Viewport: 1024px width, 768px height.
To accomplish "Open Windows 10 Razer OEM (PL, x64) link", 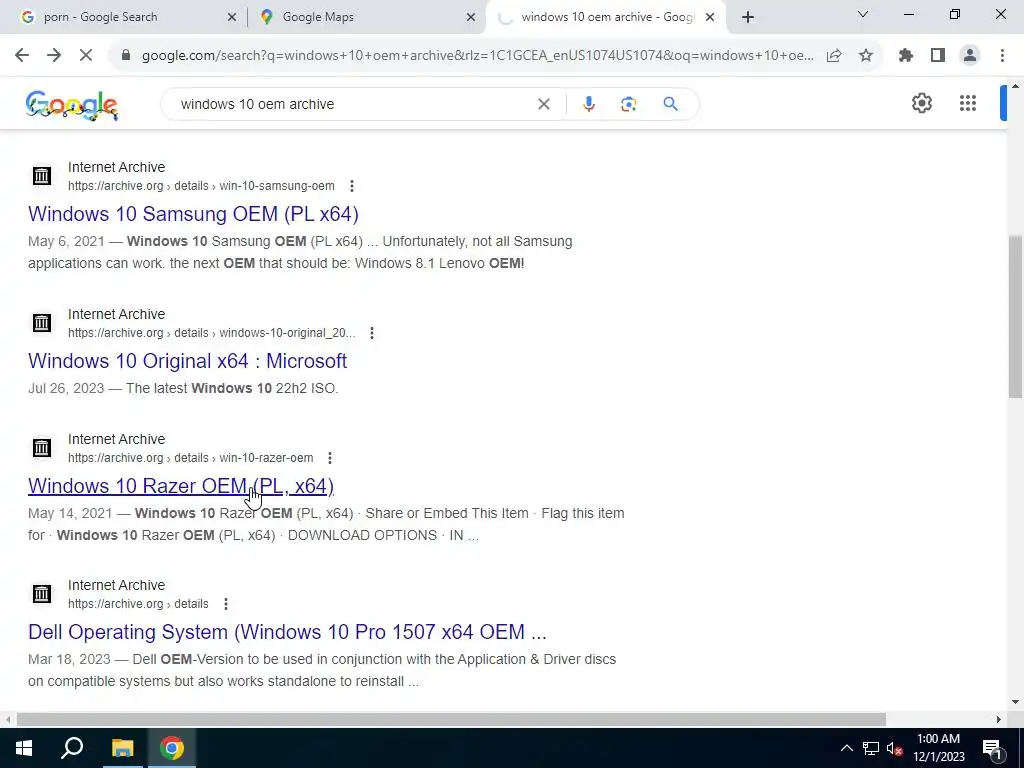I will [181, 486].
